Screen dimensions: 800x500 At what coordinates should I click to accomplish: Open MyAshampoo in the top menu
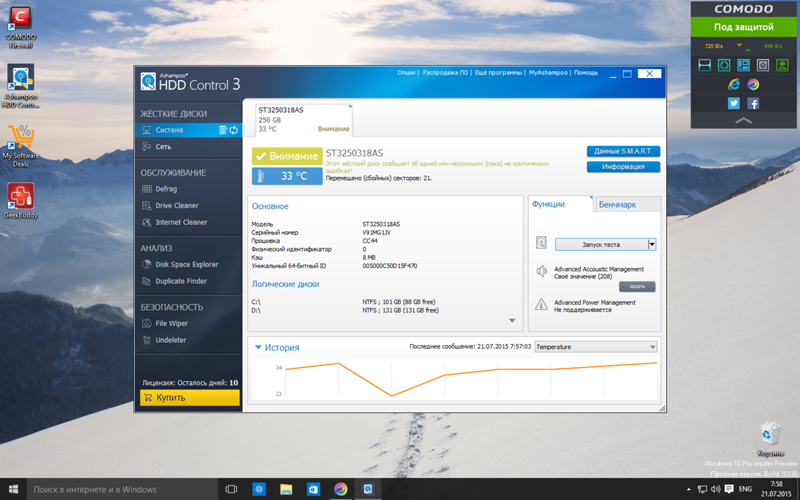click(548, 73)
